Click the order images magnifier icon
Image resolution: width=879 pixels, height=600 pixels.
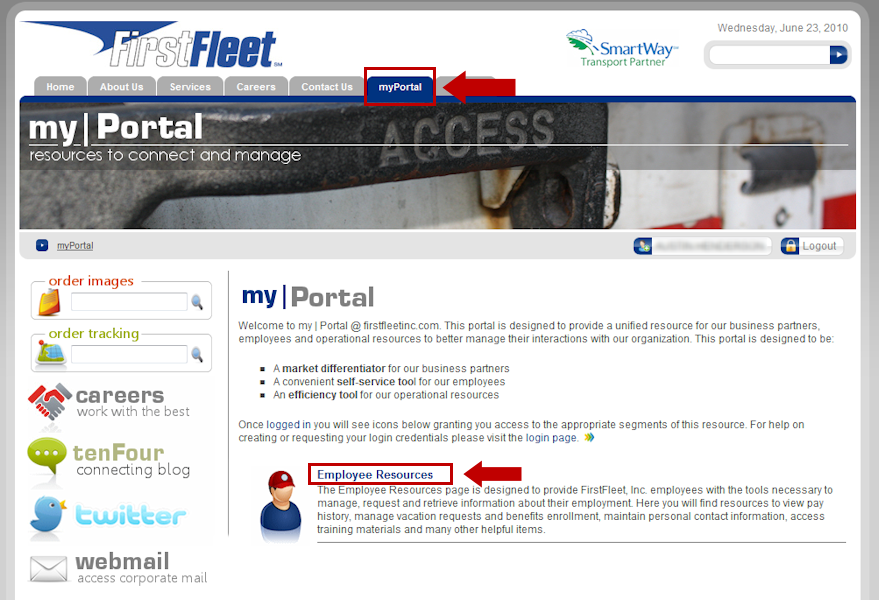point(197,302)
